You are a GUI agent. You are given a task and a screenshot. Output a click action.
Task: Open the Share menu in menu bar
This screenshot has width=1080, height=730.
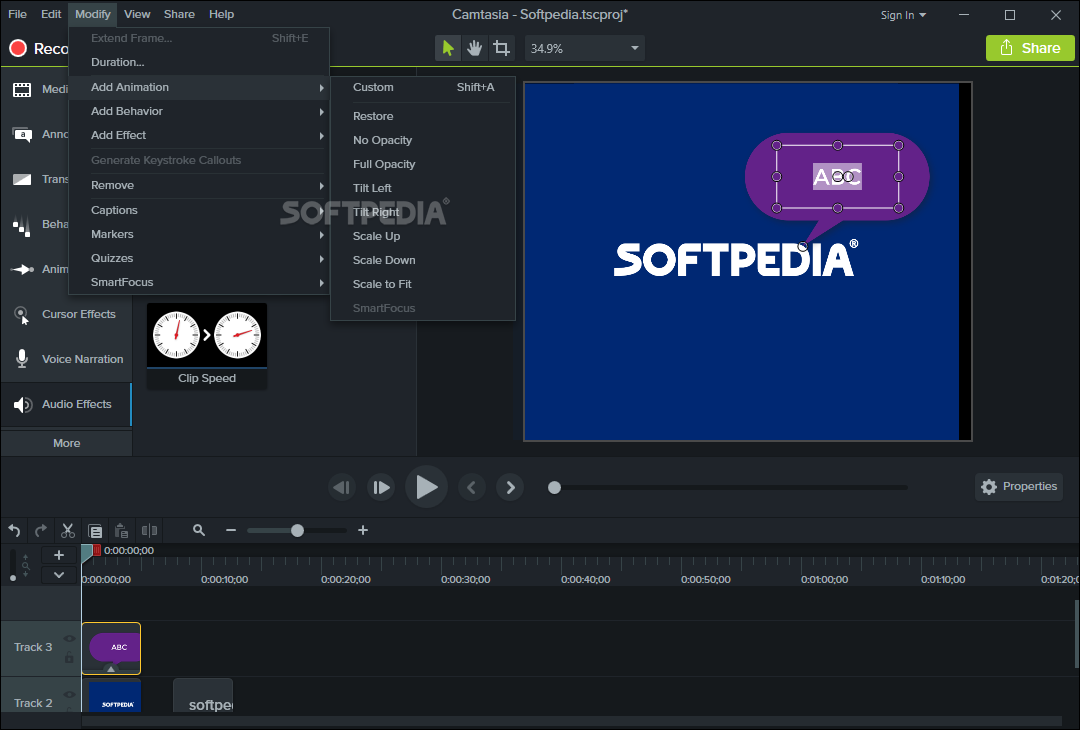(179, 14)
